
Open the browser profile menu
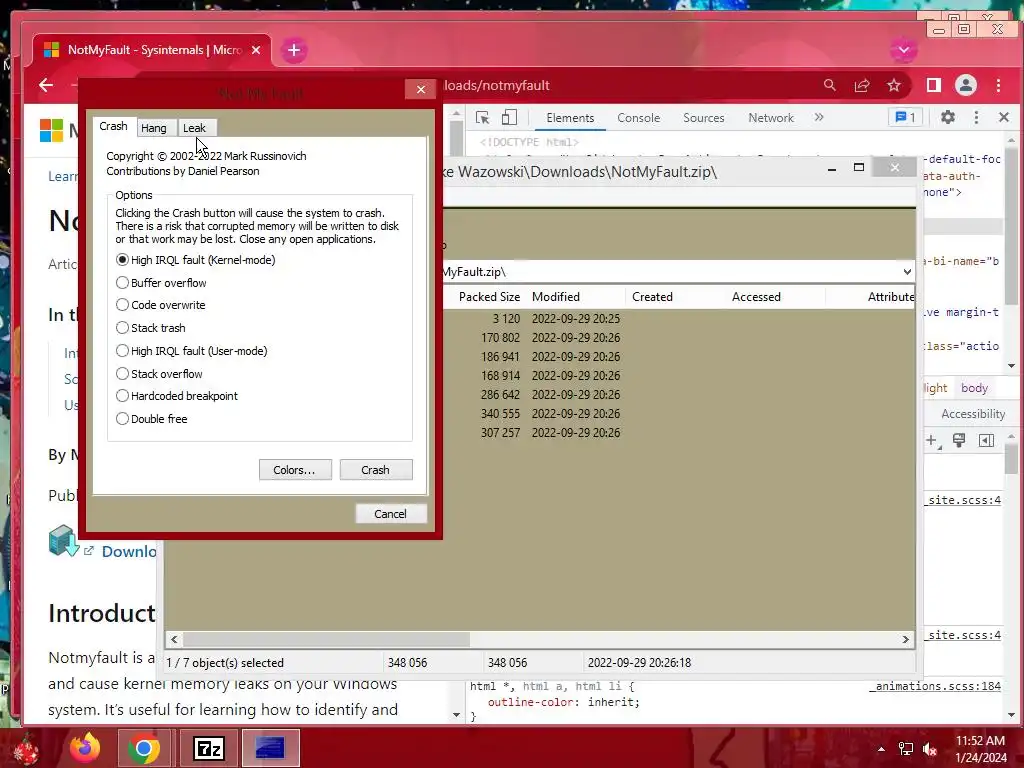[966, 86]
